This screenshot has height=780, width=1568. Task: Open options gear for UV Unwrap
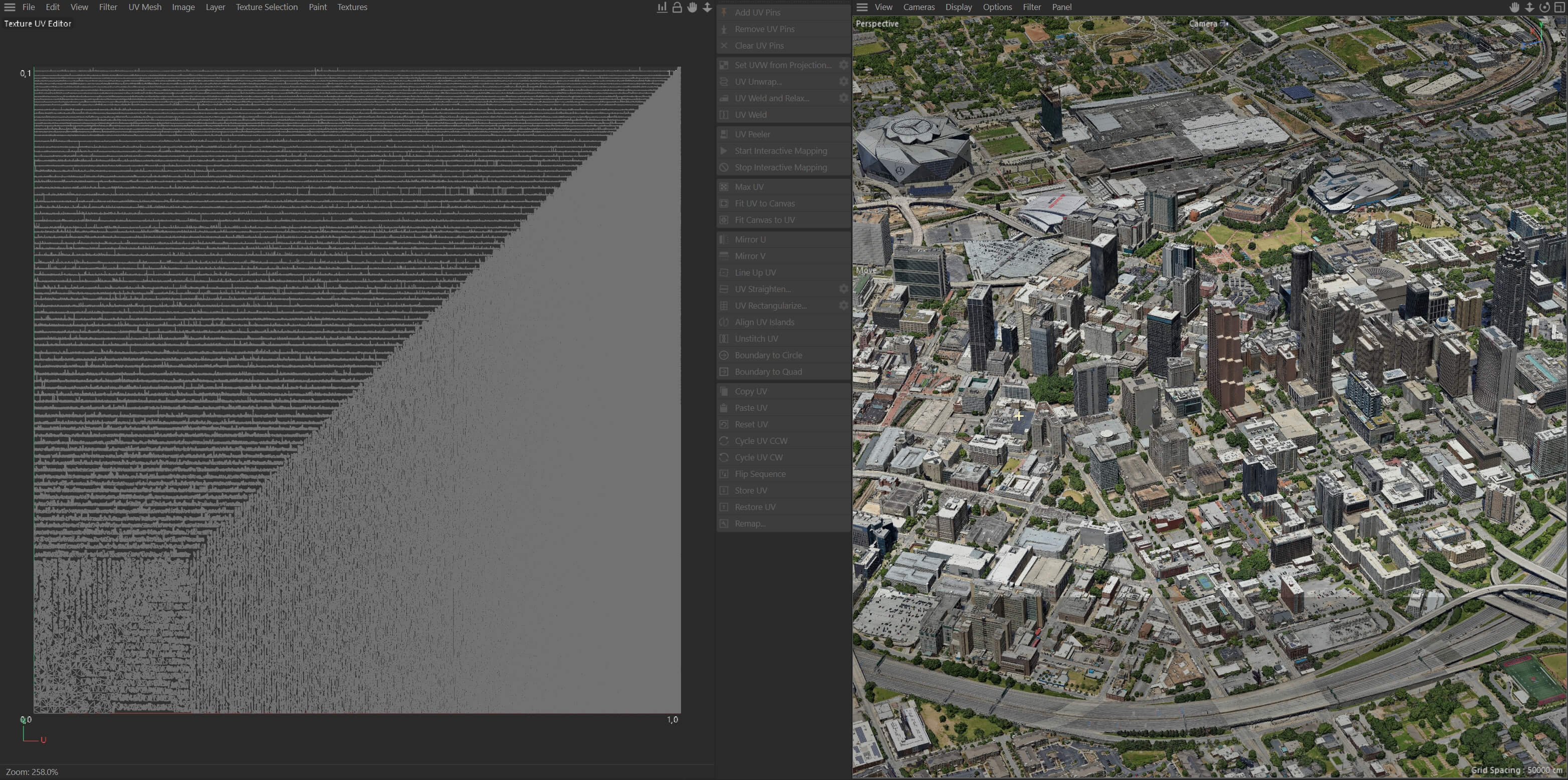pos(844,82)
